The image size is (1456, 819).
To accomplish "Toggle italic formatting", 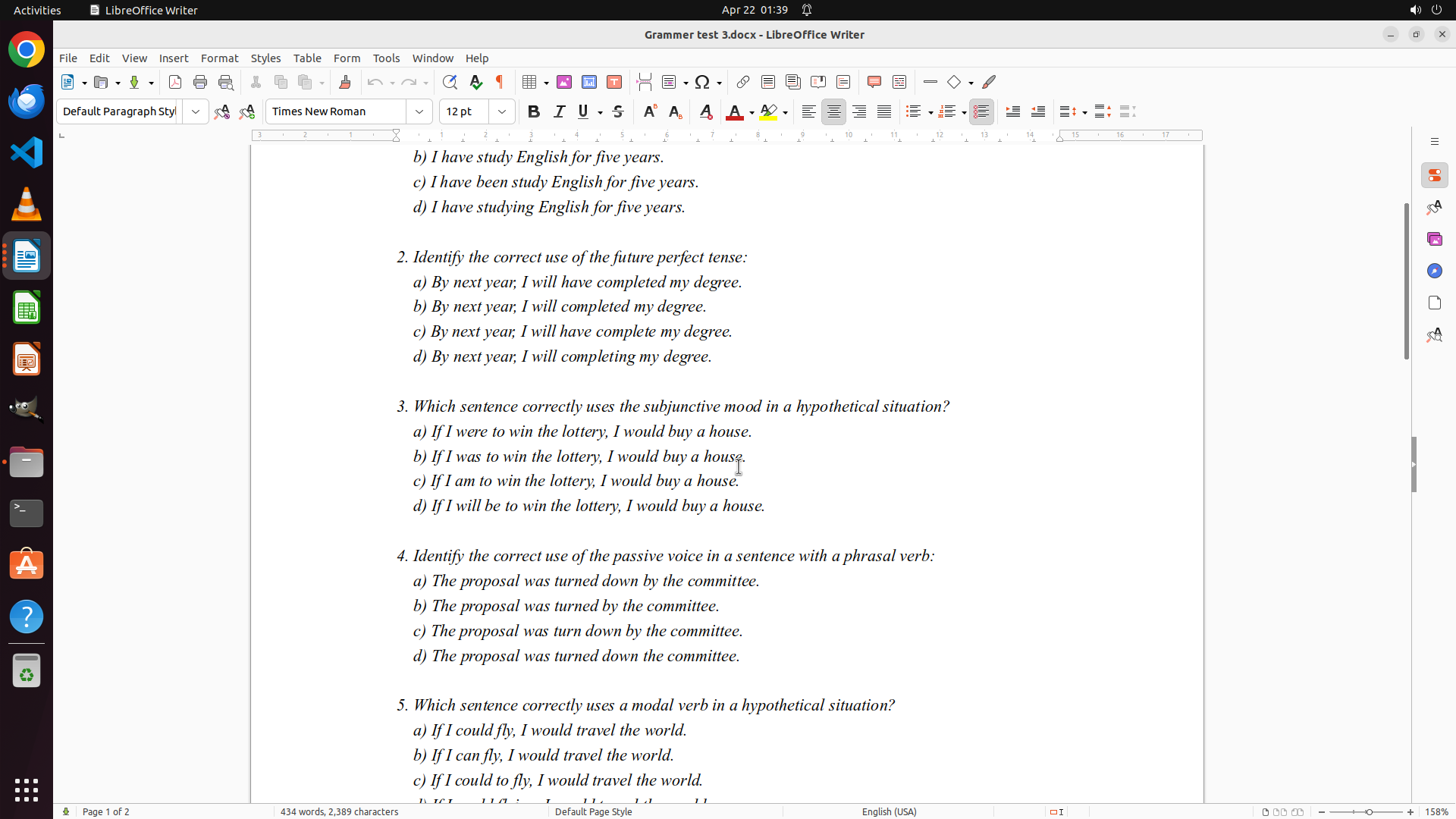I will coord(559,111).
